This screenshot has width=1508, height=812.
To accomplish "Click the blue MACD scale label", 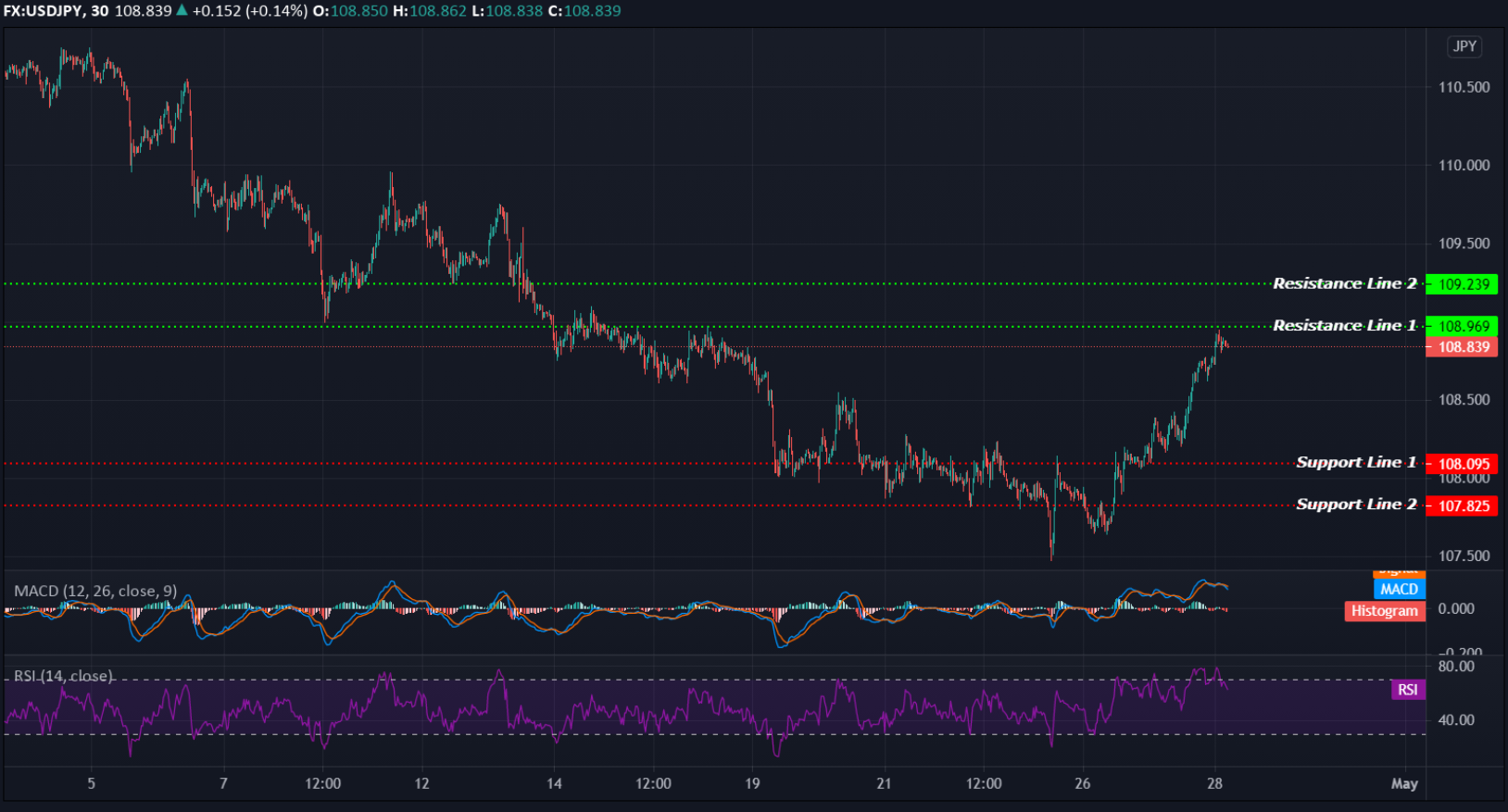I will tap(1399, 589).
